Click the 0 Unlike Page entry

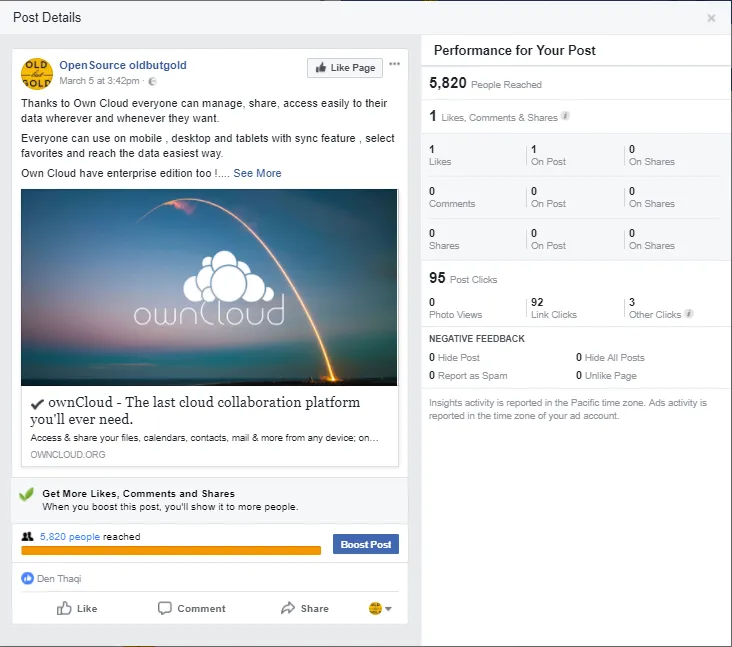click(x=606, y=375)
